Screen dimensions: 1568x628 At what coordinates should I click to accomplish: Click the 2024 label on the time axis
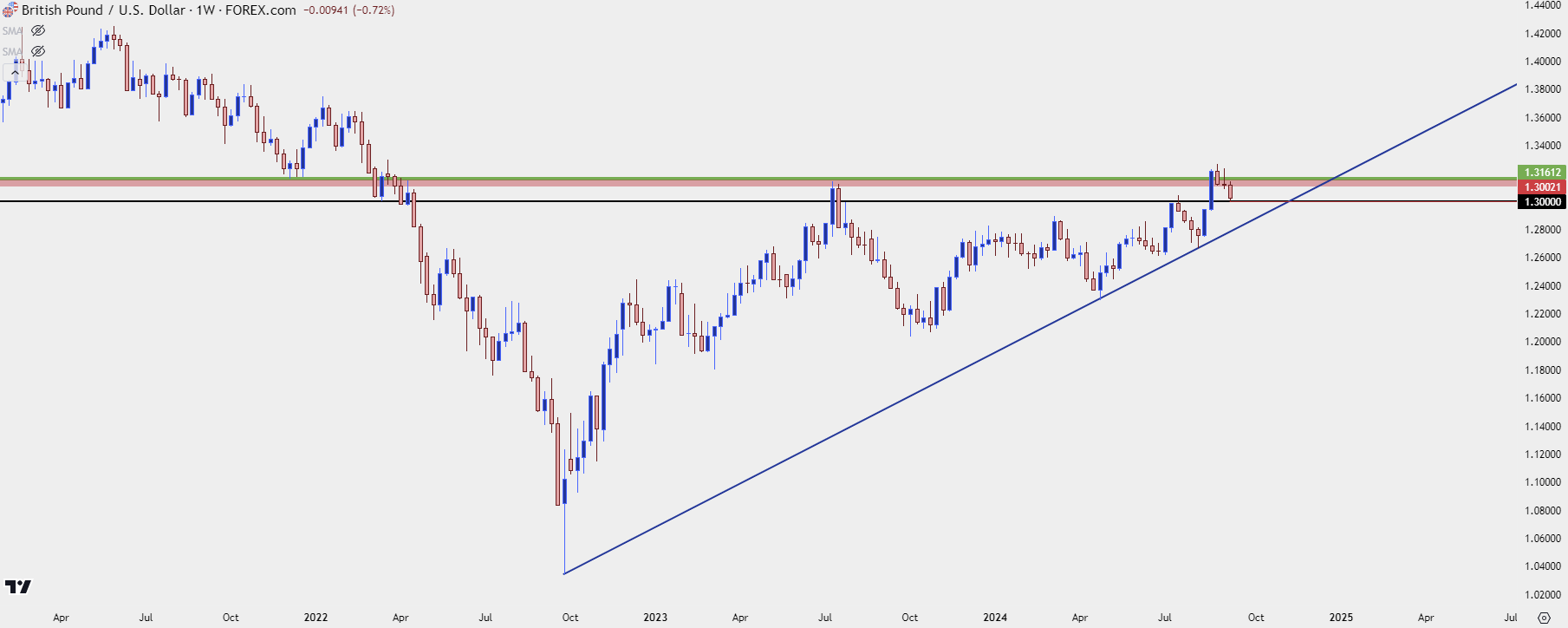click(995, 618)
